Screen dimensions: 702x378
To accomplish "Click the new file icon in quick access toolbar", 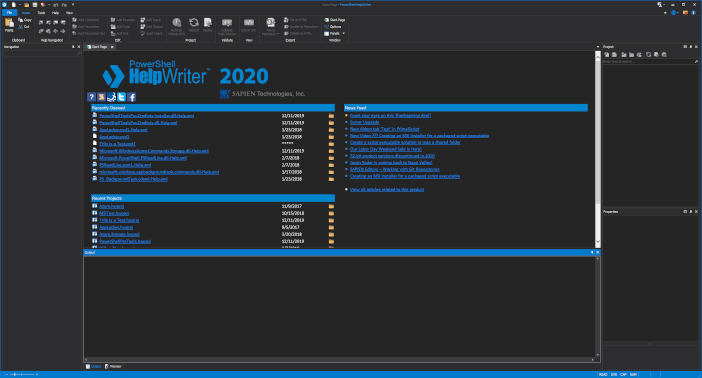I will pos(14,4).
